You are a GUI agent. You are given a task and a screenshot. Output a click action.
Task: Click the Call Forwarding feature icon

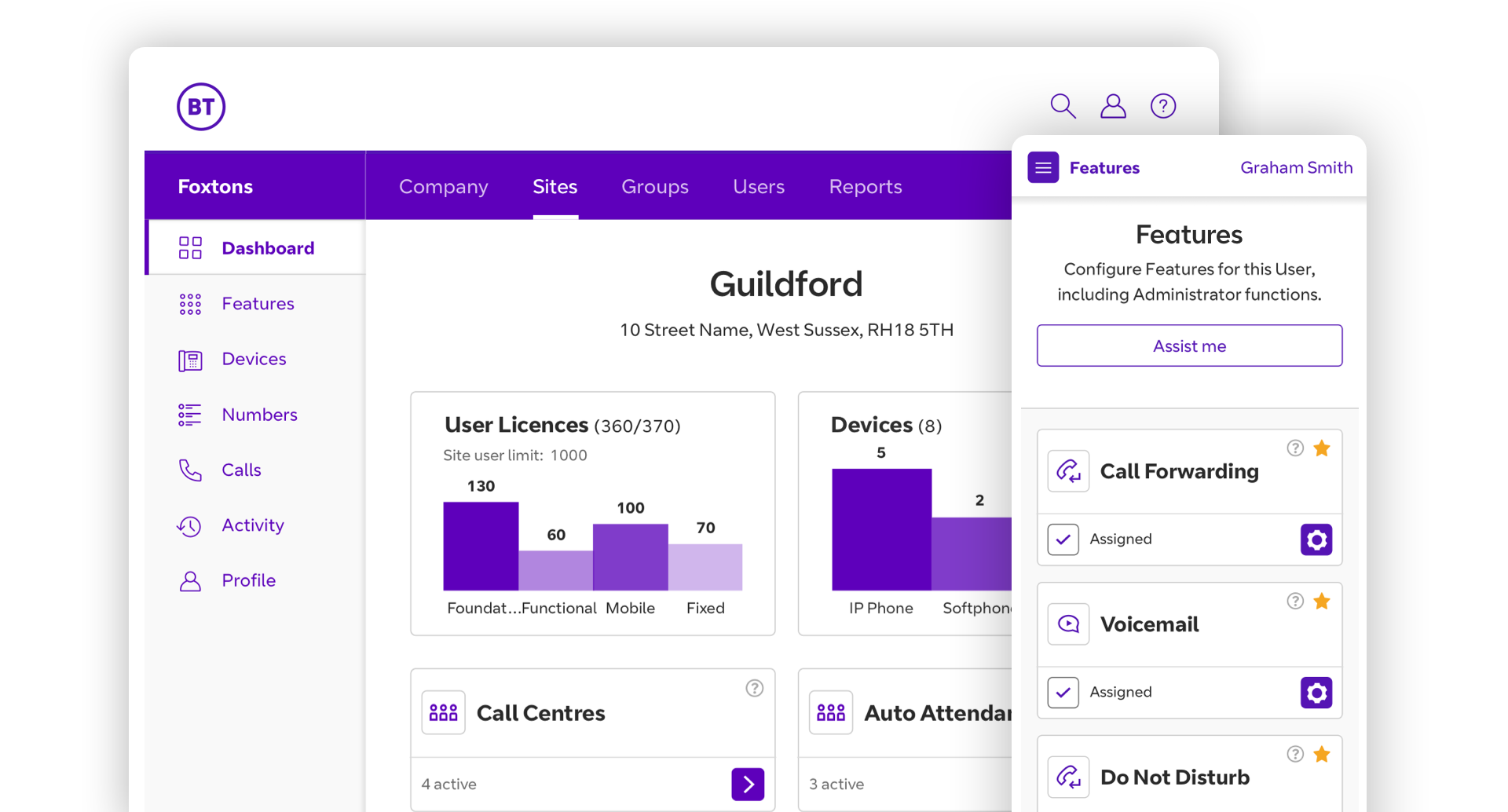[x=1068, y=471]
